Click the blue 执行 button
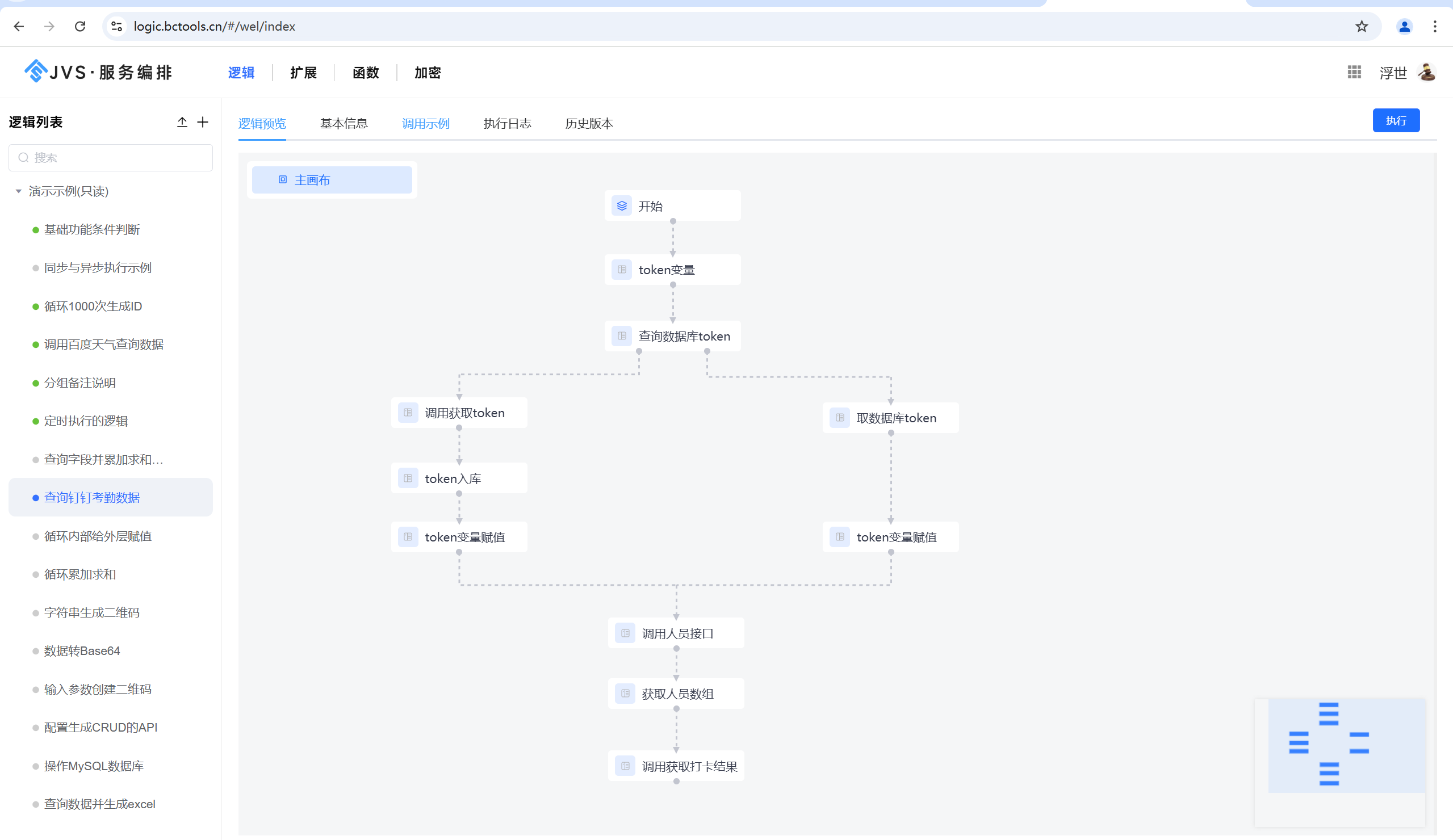This screenshot has width=1453, height=840. click(x=1395, y=120)
